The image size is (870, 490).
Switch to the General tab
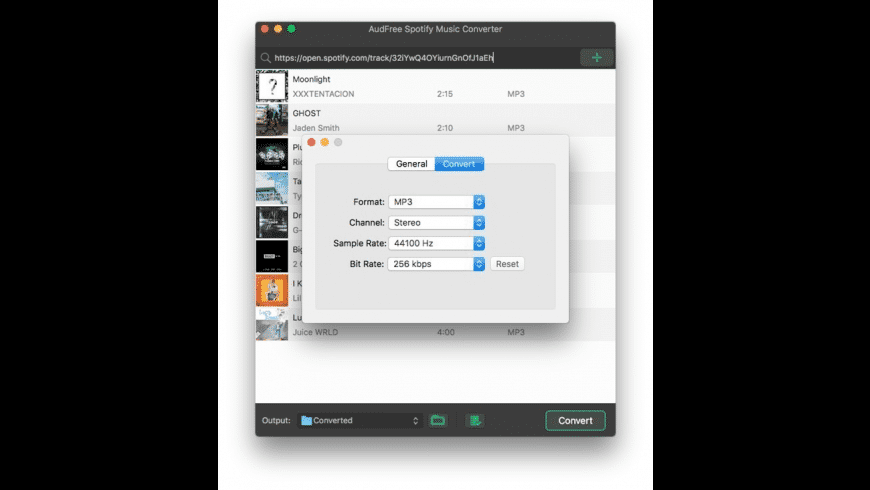[x=411, y=164]
